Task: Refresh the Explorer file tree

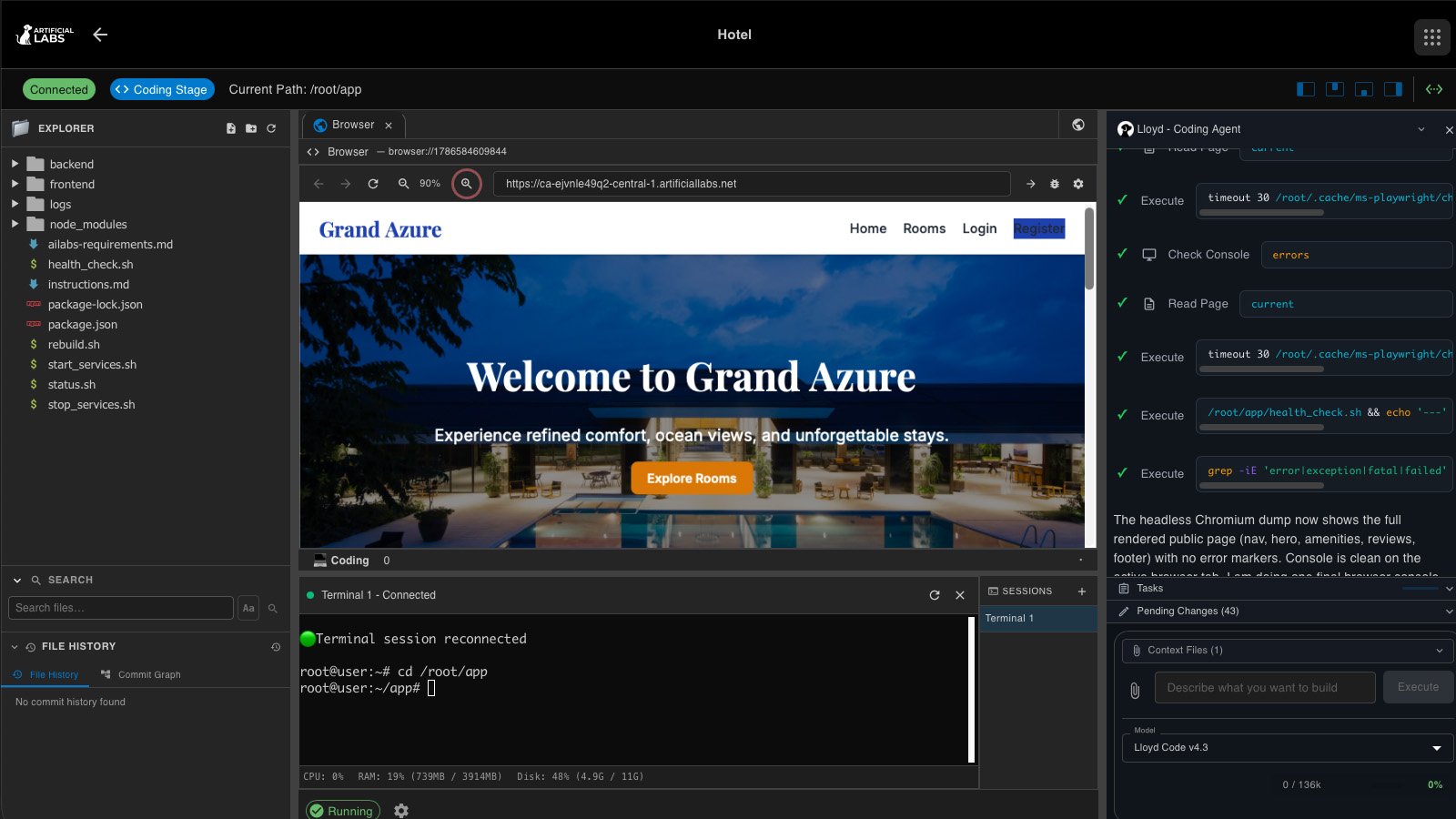Action: [x=271, y=128]
